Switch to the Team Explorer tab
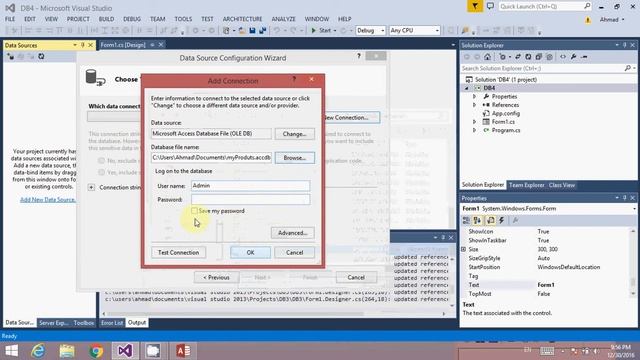The width and height of the screenshot is (640, 360). click(x=526, y=185)
